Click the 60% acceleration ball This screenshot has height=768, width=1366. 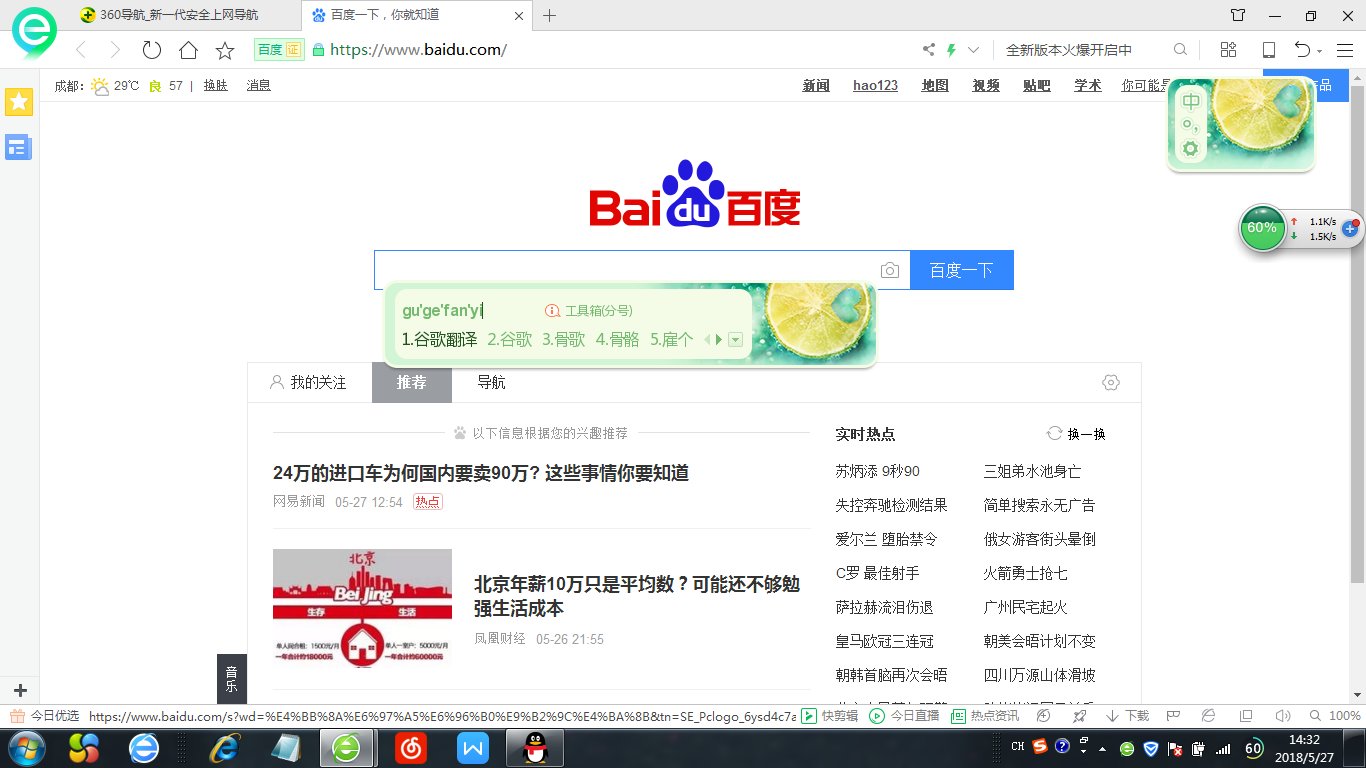[x=1262, y=229]
